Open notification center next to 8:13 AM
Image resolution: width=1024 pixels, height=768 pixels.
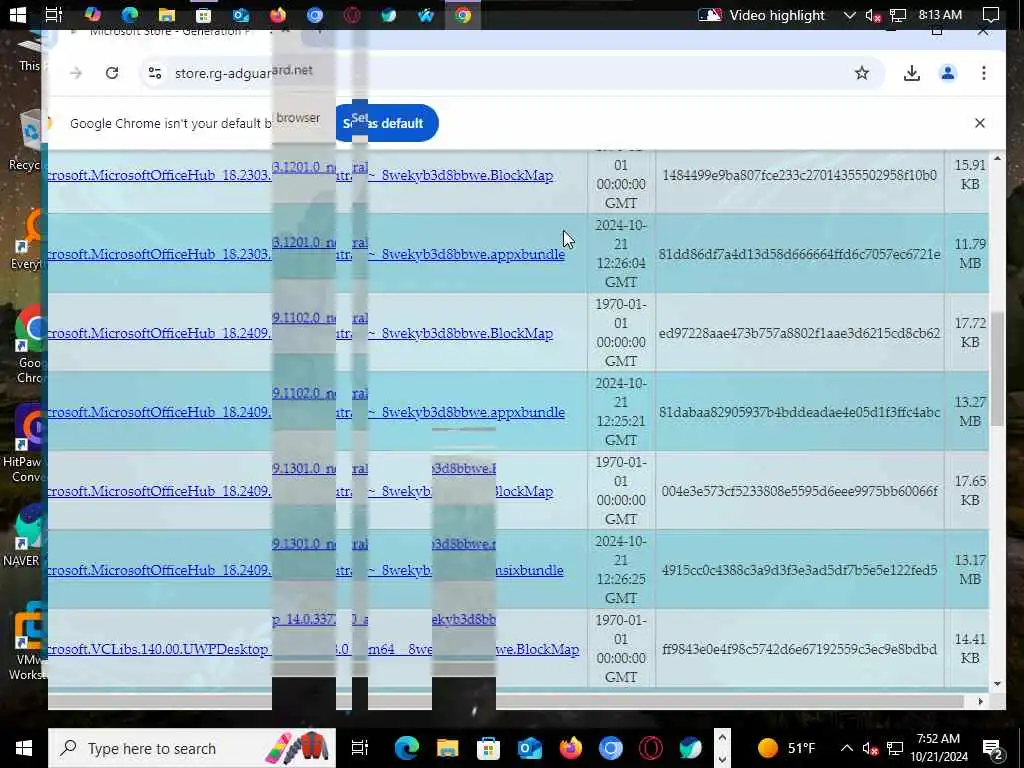click(x=991, y=14)
